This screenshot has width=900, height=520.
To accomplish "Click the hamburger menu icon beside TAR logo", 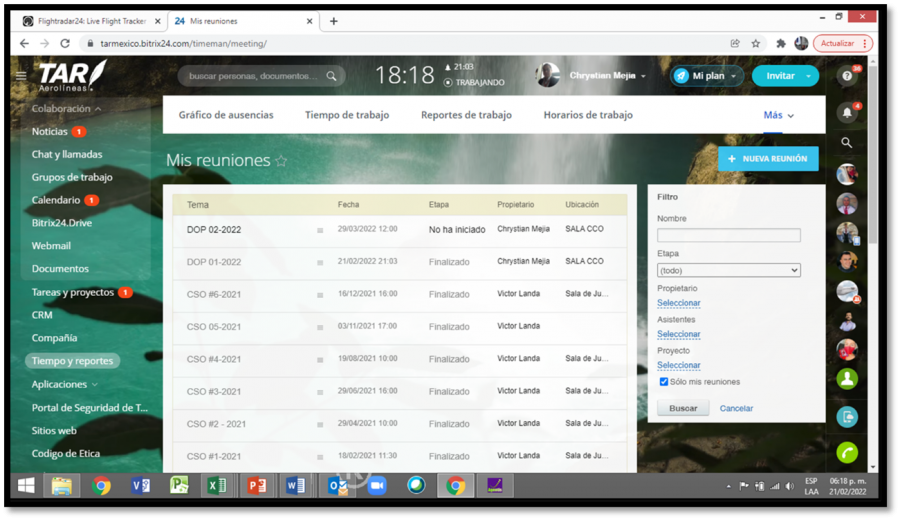I will point(21,76).
